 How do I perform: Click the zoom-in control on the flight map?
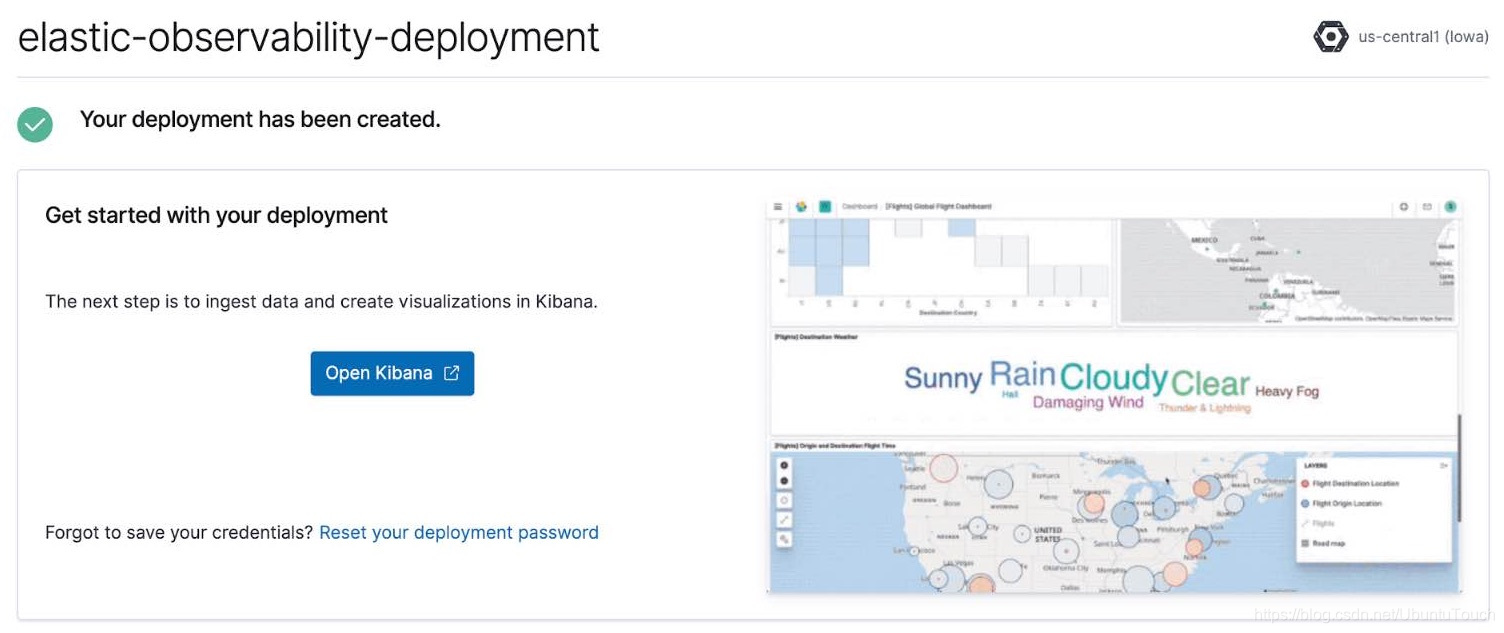pyautogui.click(x=783, y=465)
